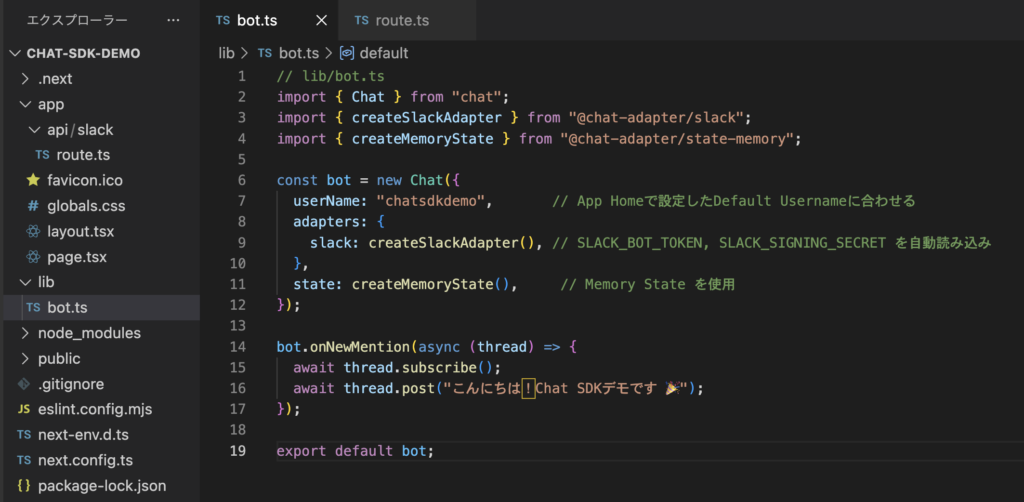Expand the public folder

tap(58, 358)
